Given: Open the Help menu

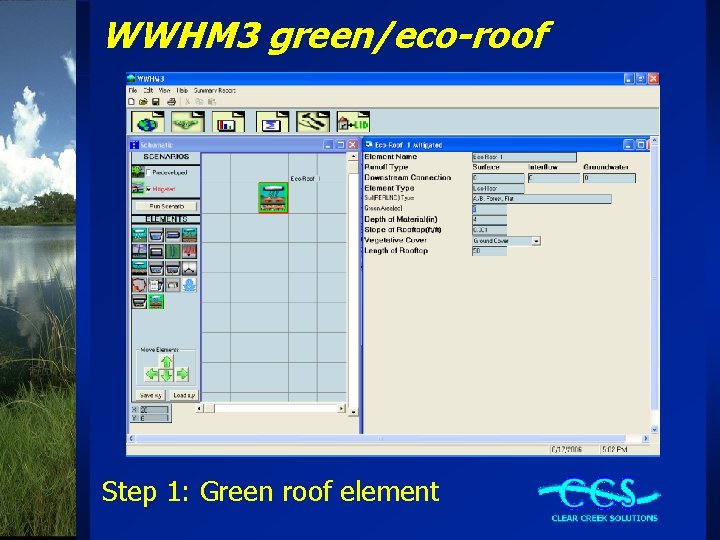Looking at the screenshot, I should (x=182, y=90).
